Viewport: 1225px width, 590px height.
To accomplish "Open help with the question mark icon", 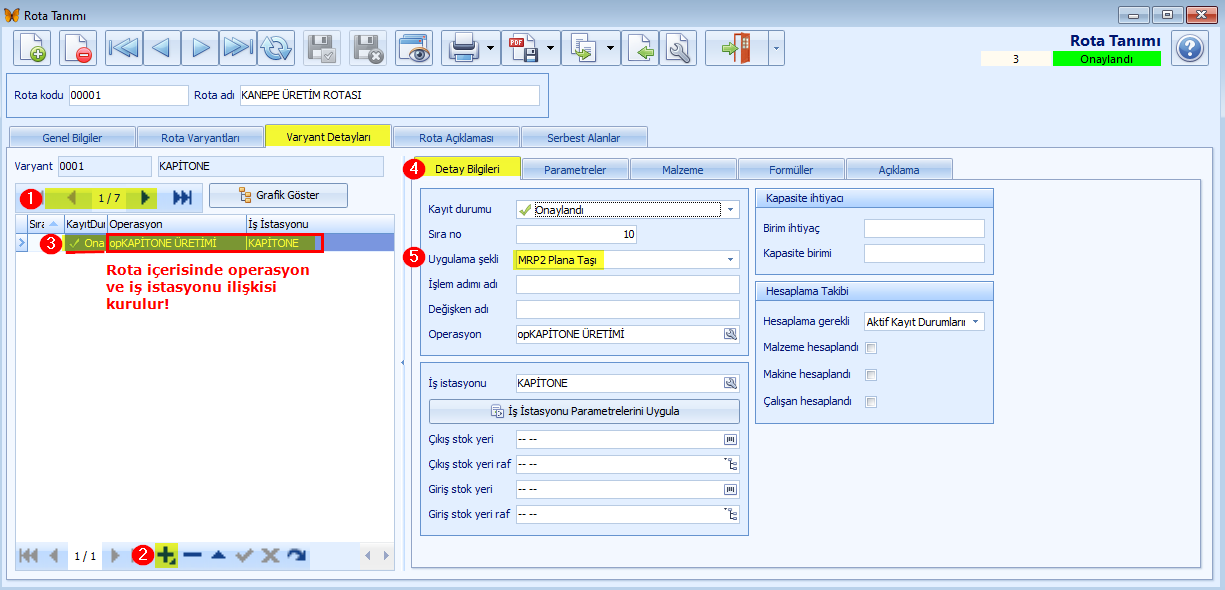I will [x=1190, y=48].
